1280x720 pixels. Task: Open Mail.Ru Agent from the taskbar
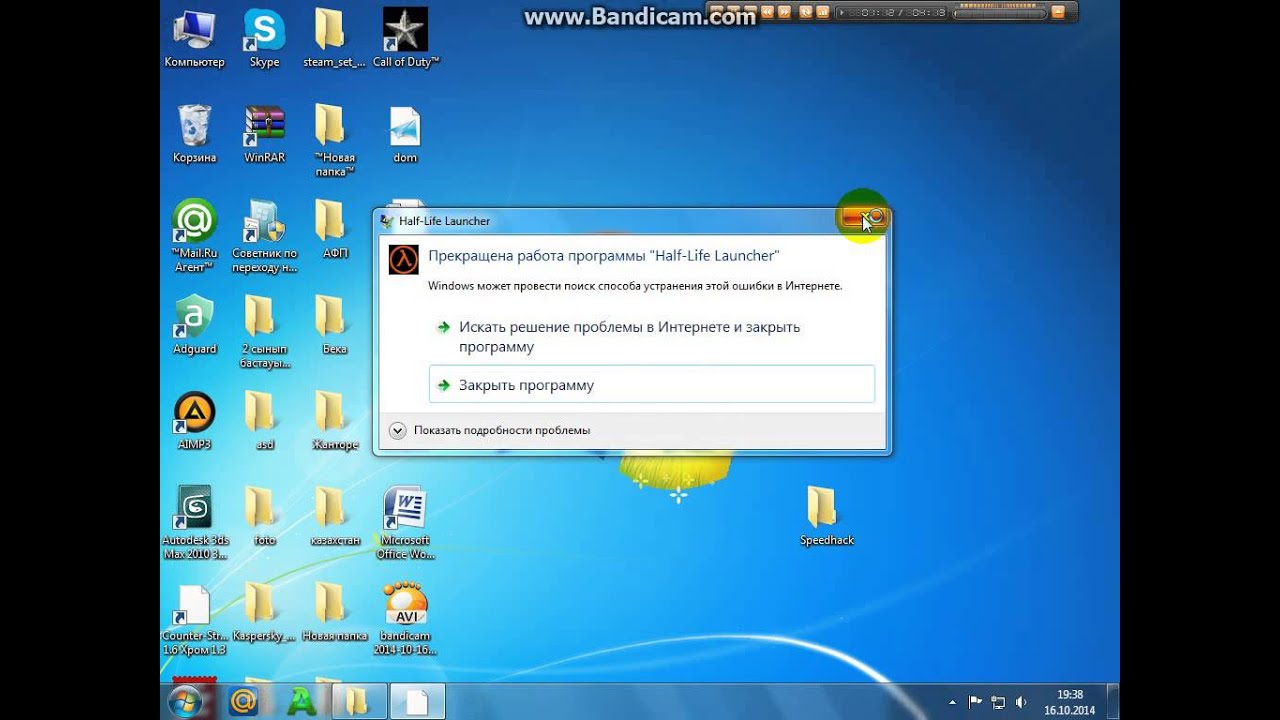[x=243, y=702]
